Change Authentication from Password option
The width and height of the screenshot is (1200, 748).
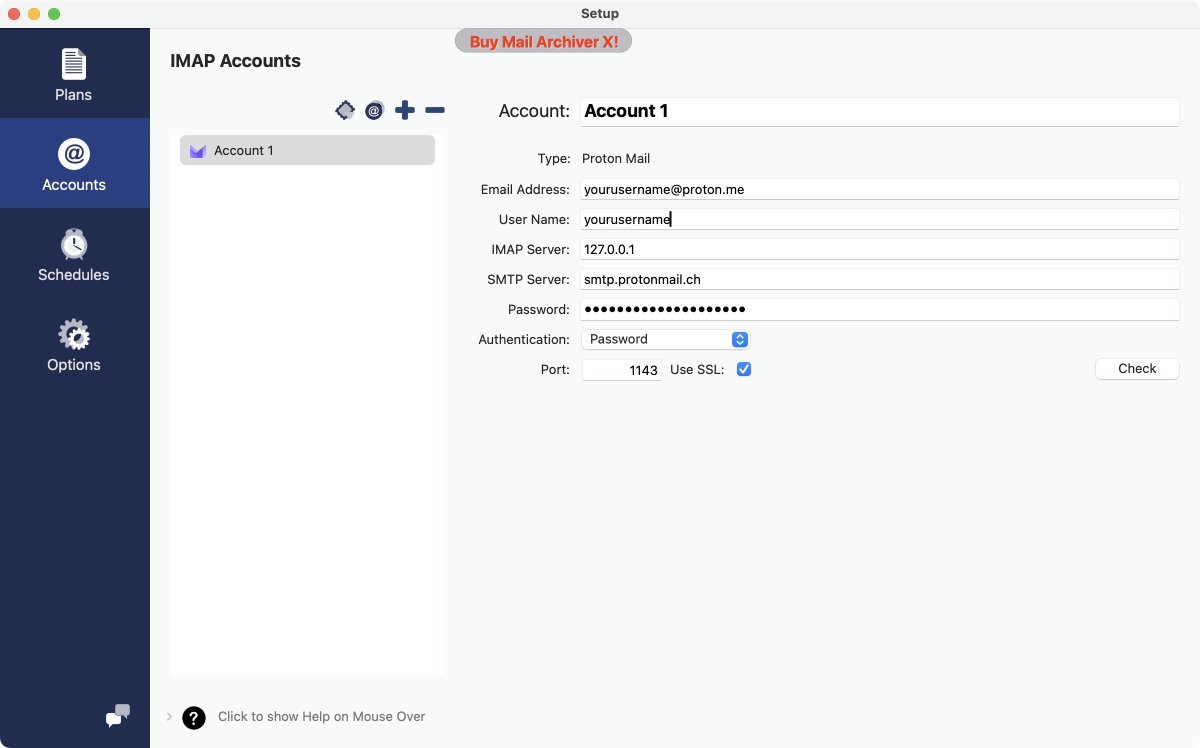[739, 339]
